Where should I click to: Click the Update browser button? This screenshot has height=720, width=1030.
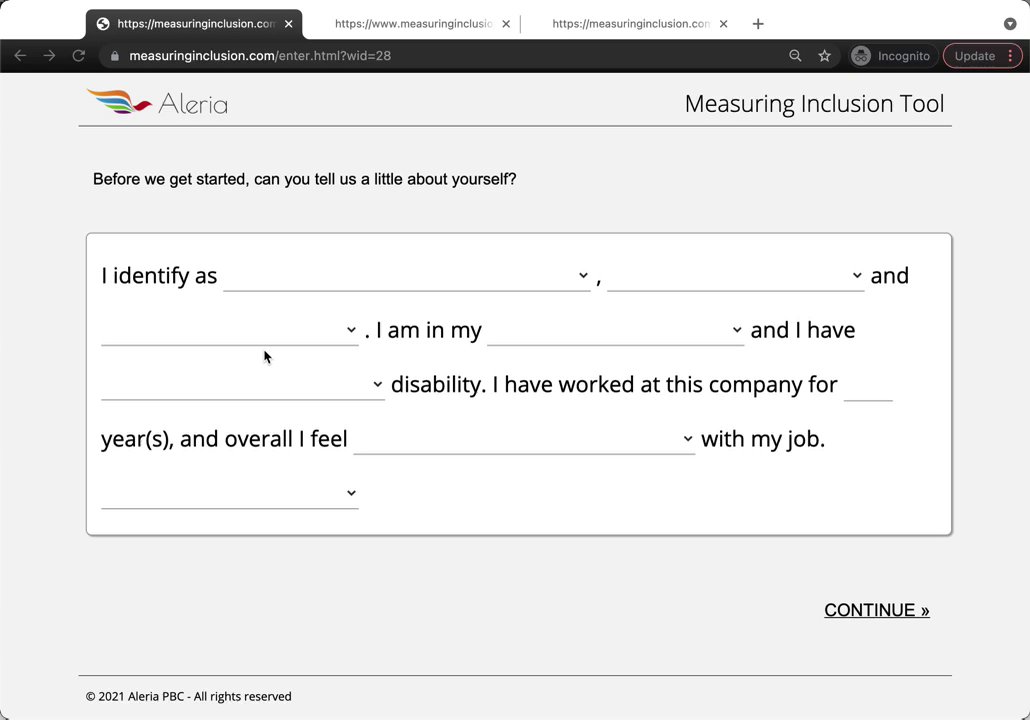tap(974, 56)
